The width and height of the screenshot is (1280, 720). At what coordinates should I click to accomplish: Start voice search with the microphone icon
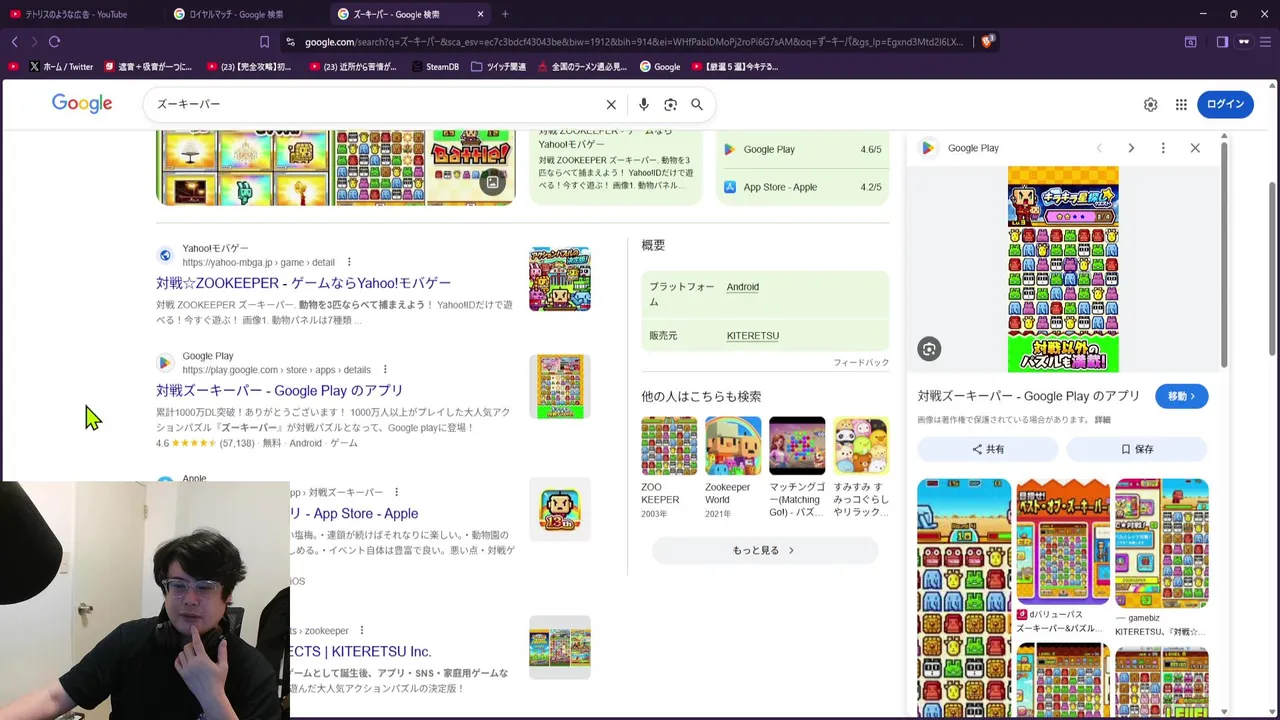pos(643,105)
